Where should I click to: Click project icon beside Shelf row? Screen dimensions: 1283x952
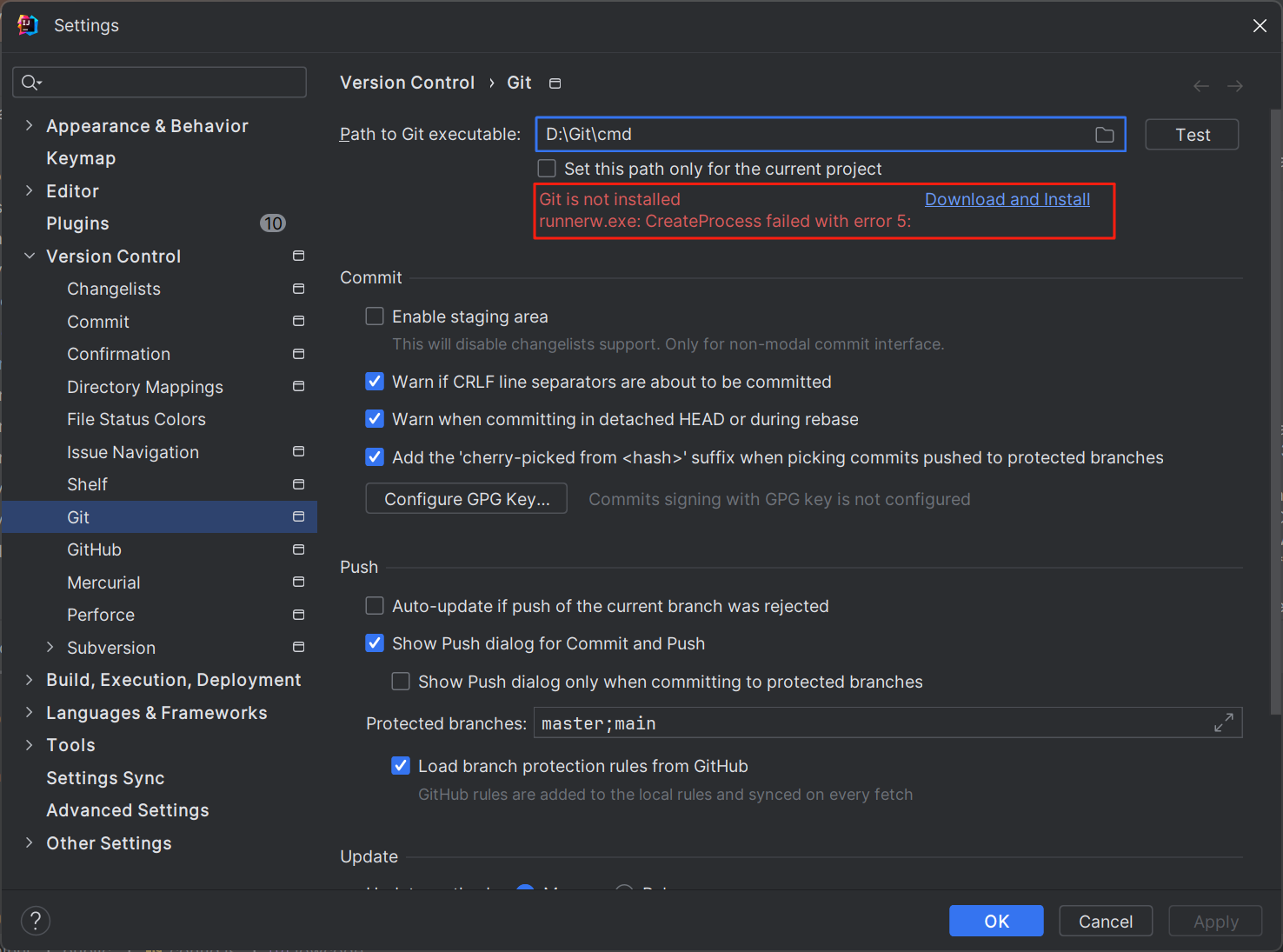[x=298, y=484]
